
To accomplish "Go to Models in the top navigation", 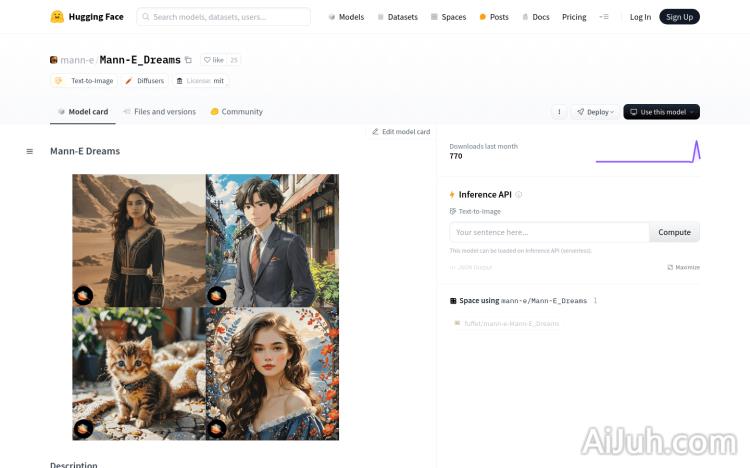I will point(345,17).
